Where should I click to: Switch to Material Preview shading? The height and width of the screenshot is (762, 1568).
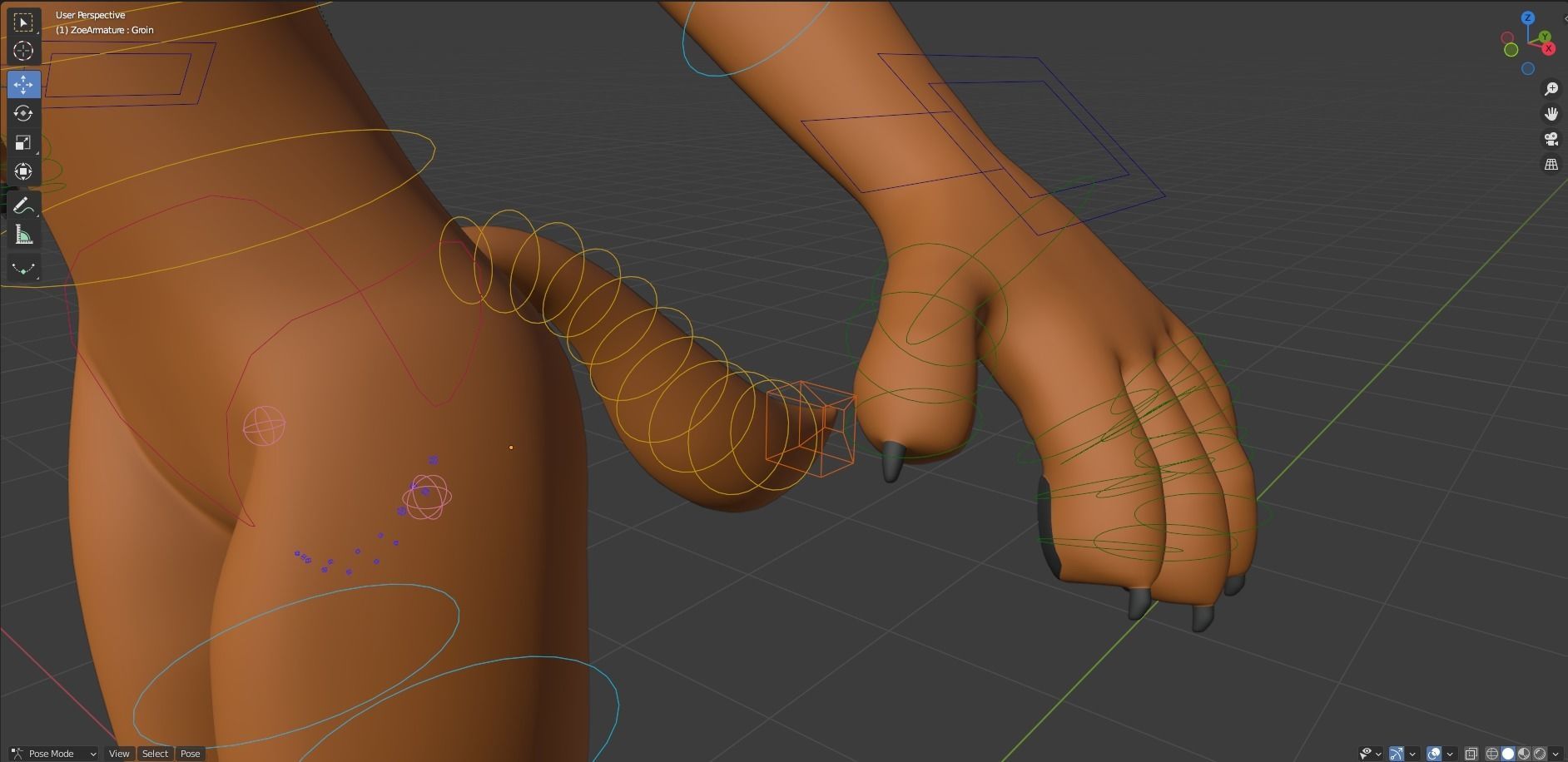click(x=1524, y=754)
